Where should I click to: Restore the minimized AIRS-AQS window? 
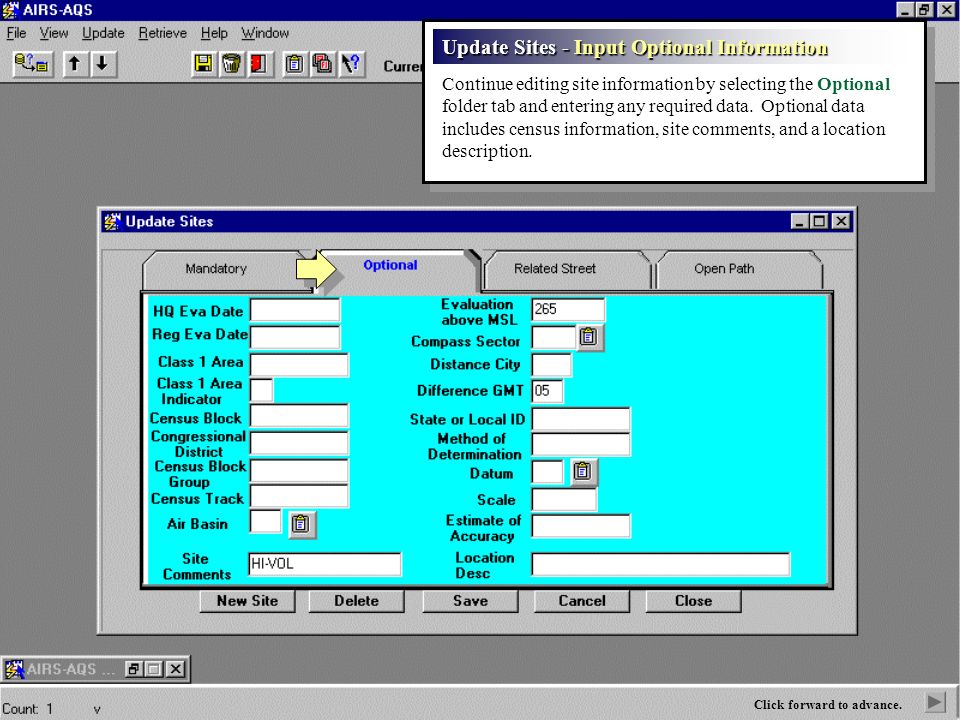pos(133,669)
